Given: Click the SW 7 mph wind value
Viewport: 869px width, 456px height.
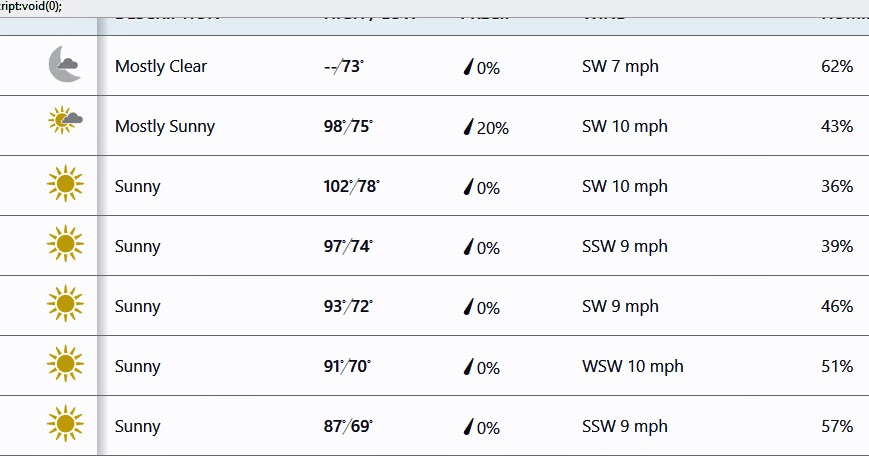Looking at the screenshot, I should coord(620,67).
